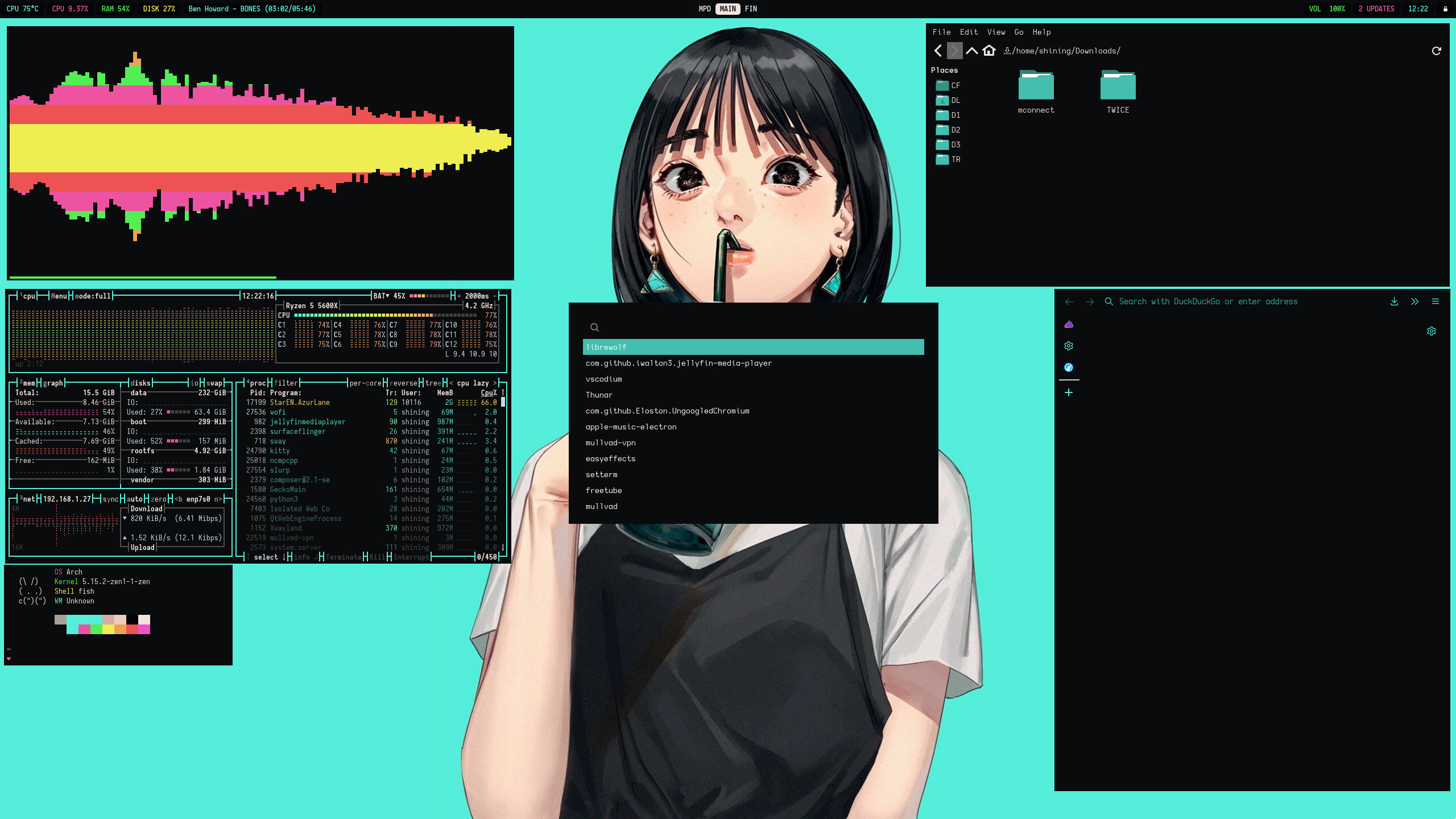Viewport: 1456px width, 819px height.
Task: Go up to parent folder in file manager
Action: click(x=972, y=51)
